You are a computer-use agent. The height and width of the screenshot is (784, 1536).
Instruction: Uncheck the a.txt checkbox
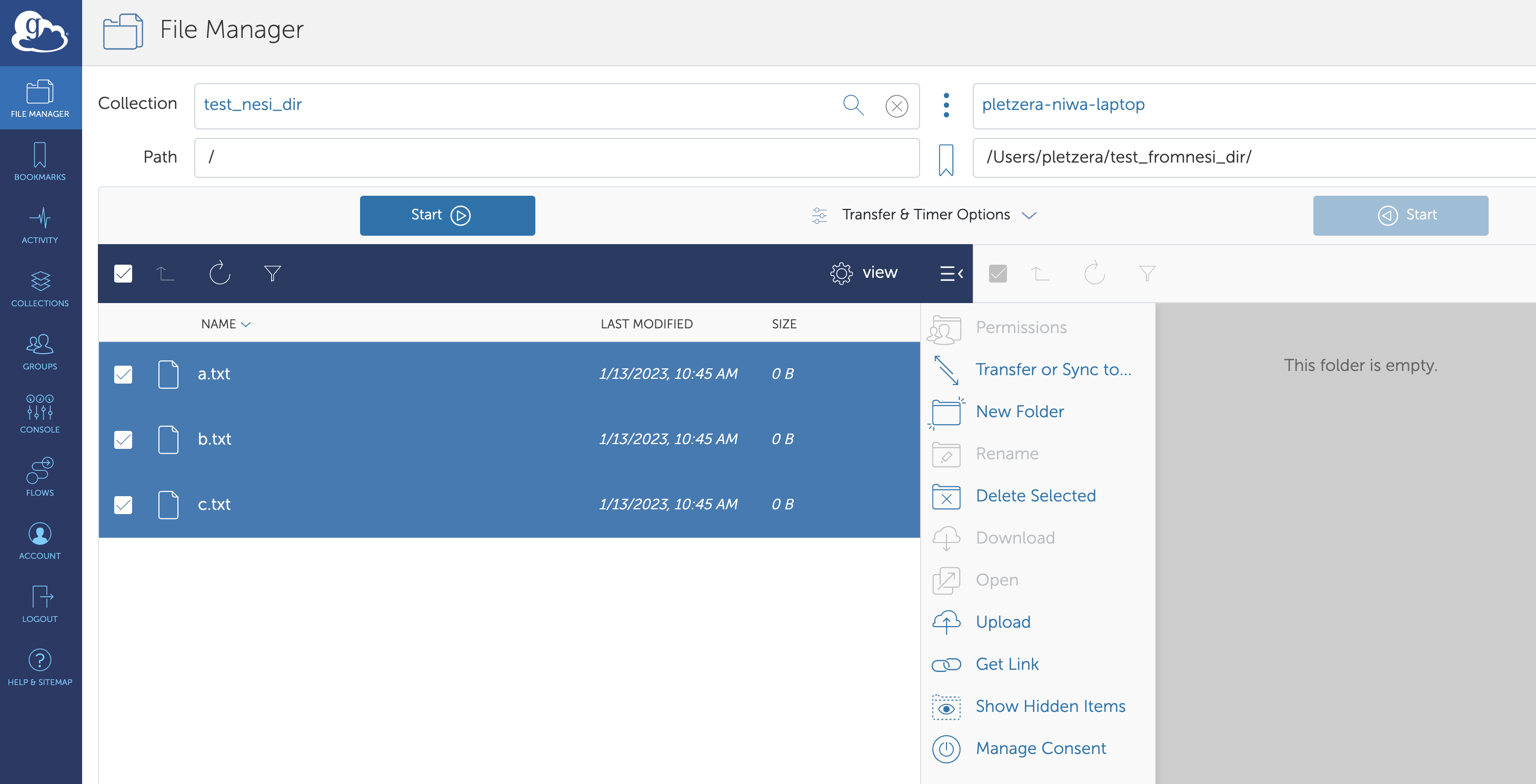(x=123, y=375)
